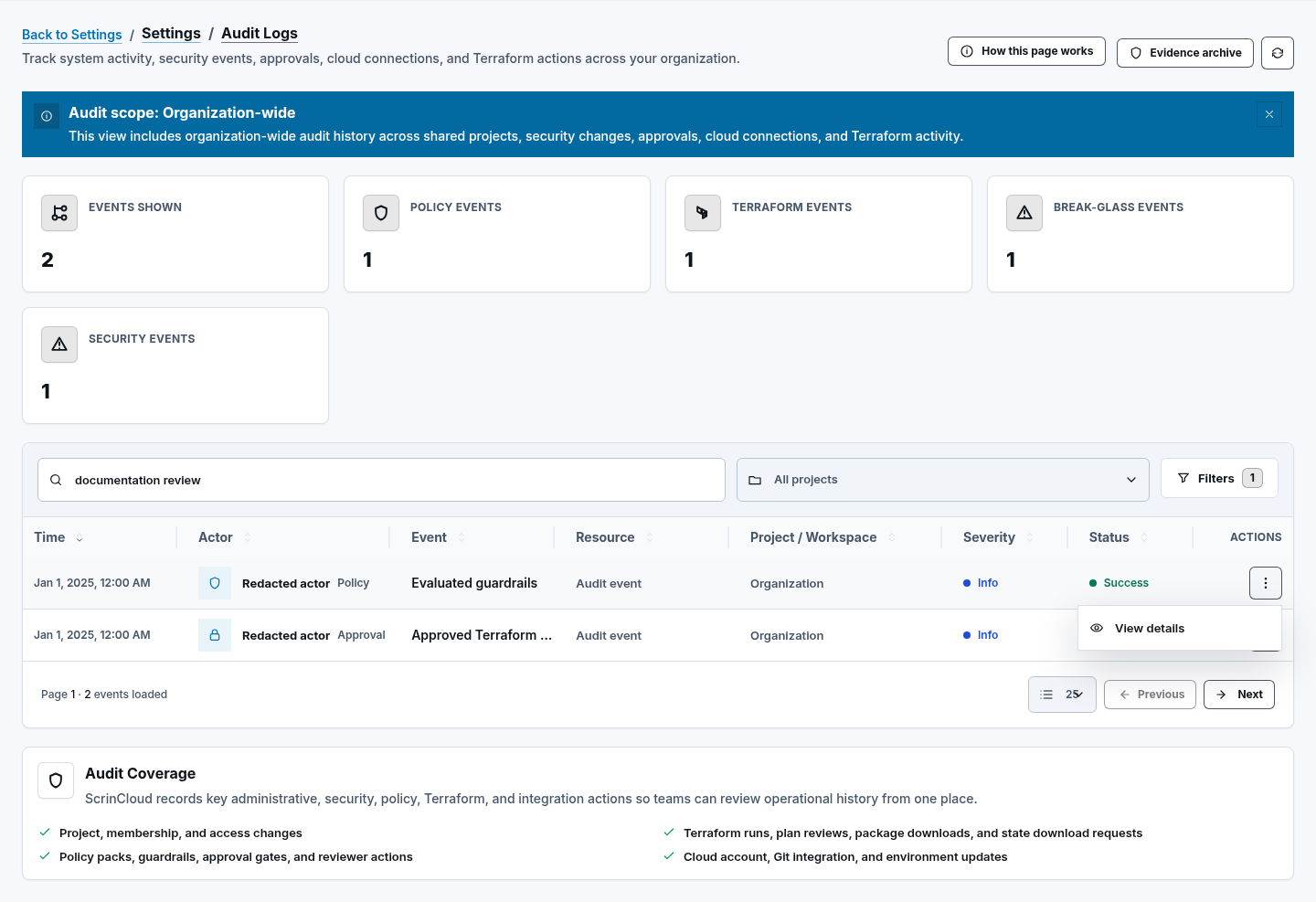Click checkmark beside Policy packs, guardrails
The height and width of the screenshot is (902, 1316).
[x=45, y=856]
